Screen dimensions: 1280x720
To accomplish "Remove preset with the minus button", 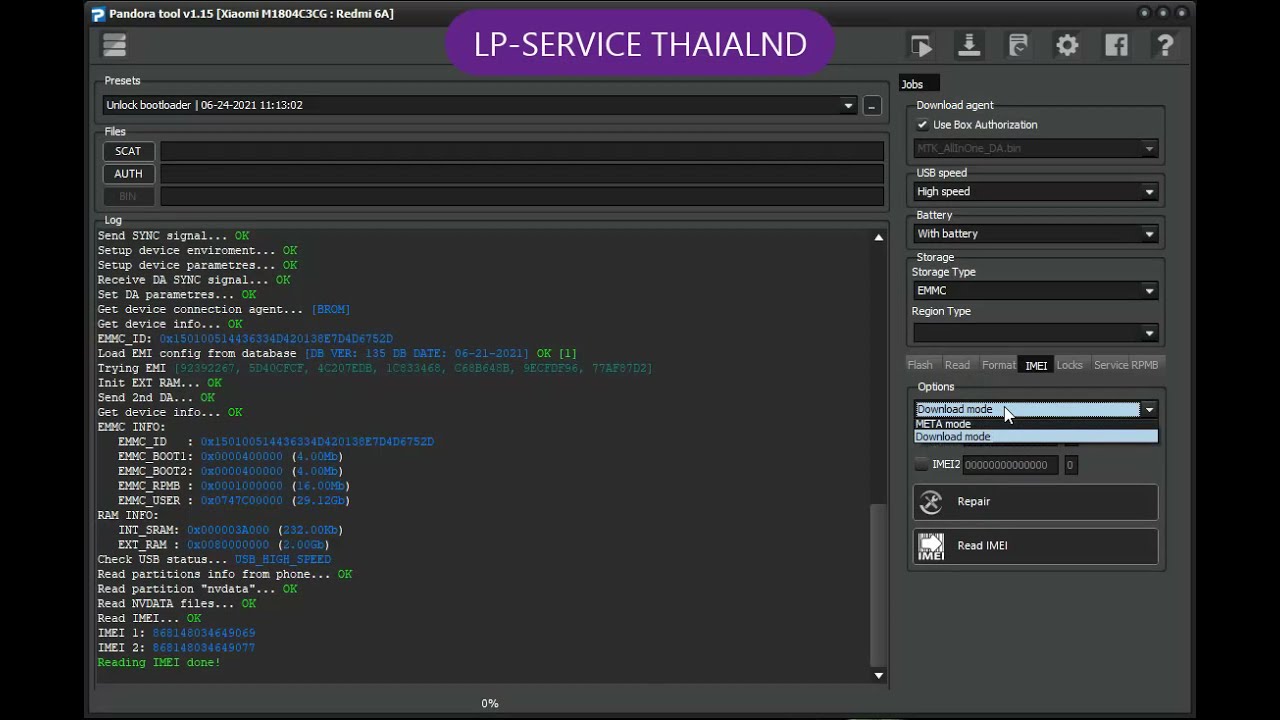I will click(x=871, y=106).
